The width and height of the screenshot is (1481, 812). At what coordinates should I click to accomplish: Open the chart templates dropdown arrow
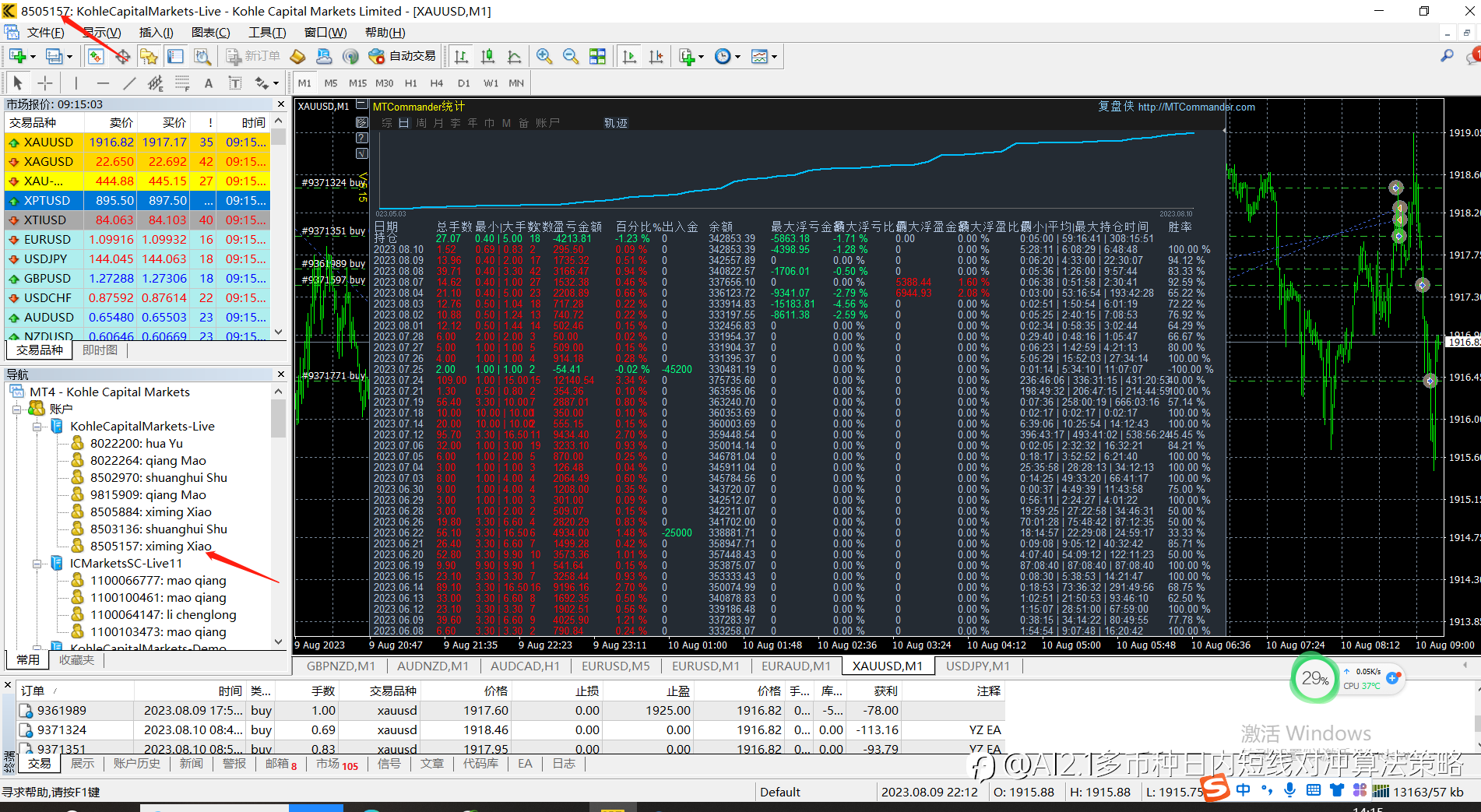[x=774, y=57]
